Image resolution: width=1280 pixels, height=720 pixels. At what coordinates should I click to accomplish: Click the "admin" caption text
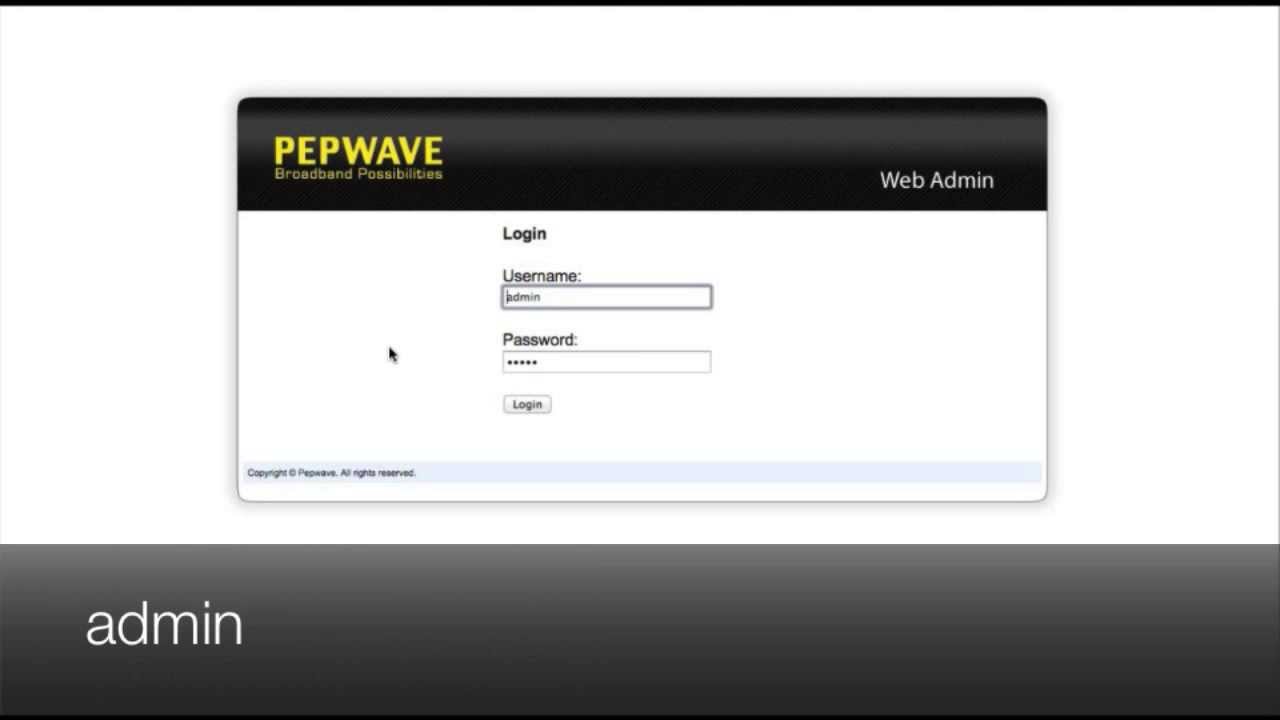coord(164,624)
